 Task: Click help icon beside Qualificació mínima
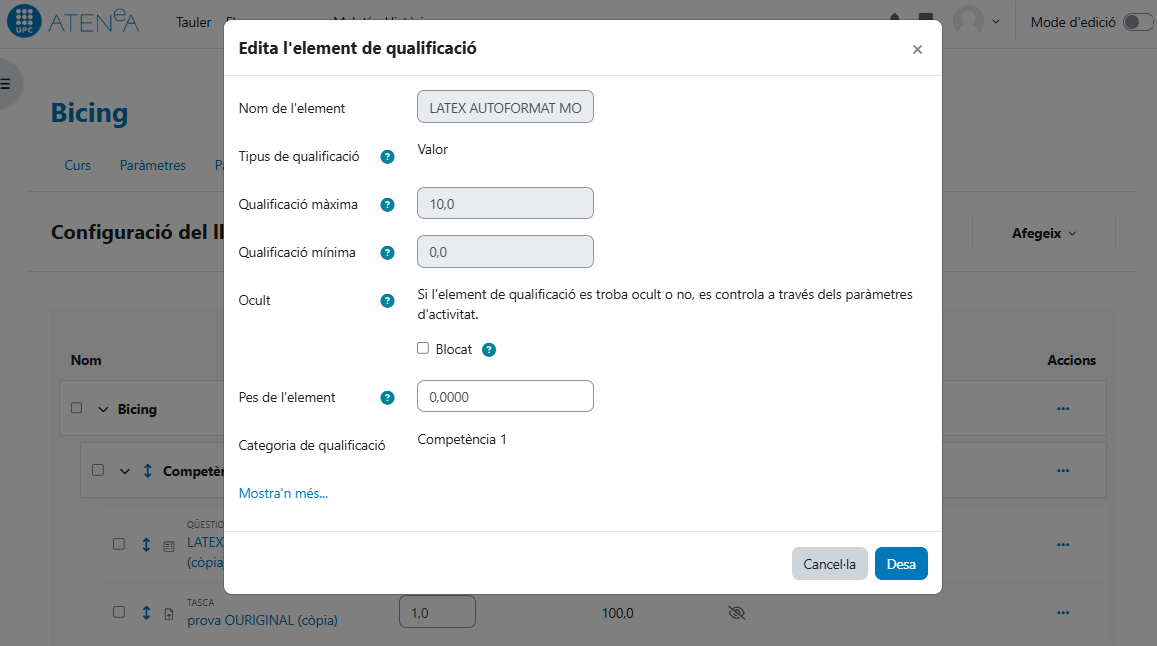[388, 253]
